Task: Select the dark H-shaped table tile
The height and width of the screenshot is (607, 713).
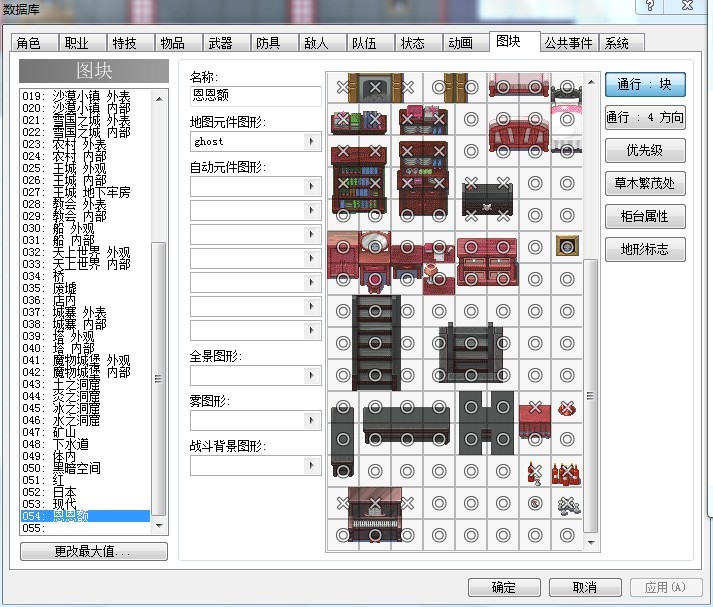Action: [x=487, y=423]
